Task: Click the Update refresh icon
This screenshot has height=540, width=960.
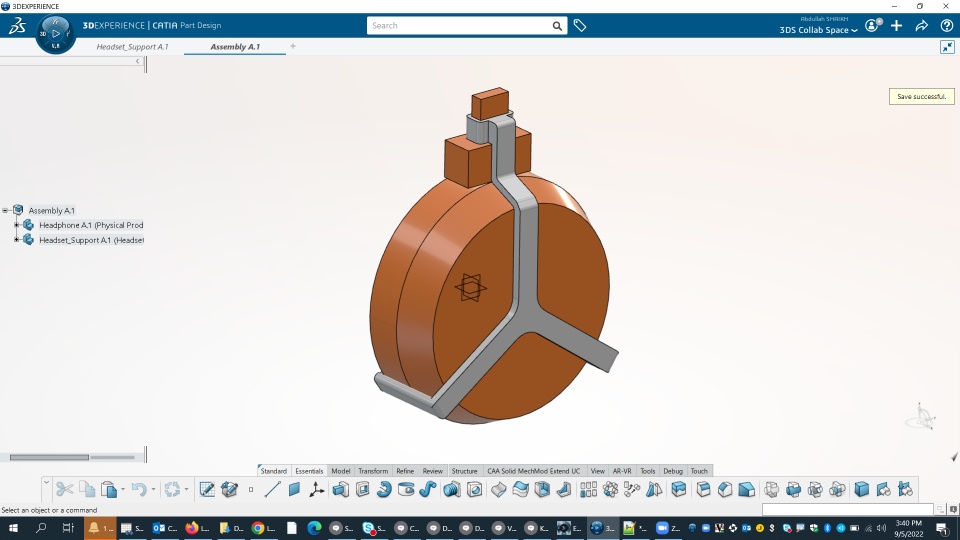Action: (x=173, y=489)
